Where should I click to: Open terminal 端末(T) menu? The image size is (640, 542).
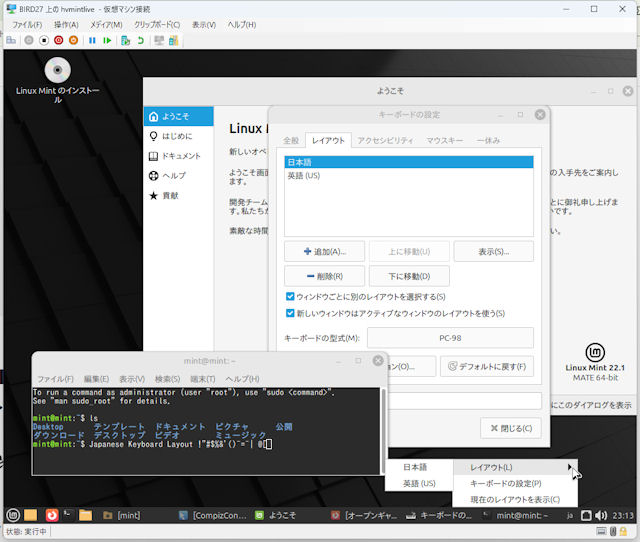tap(202, 379)
